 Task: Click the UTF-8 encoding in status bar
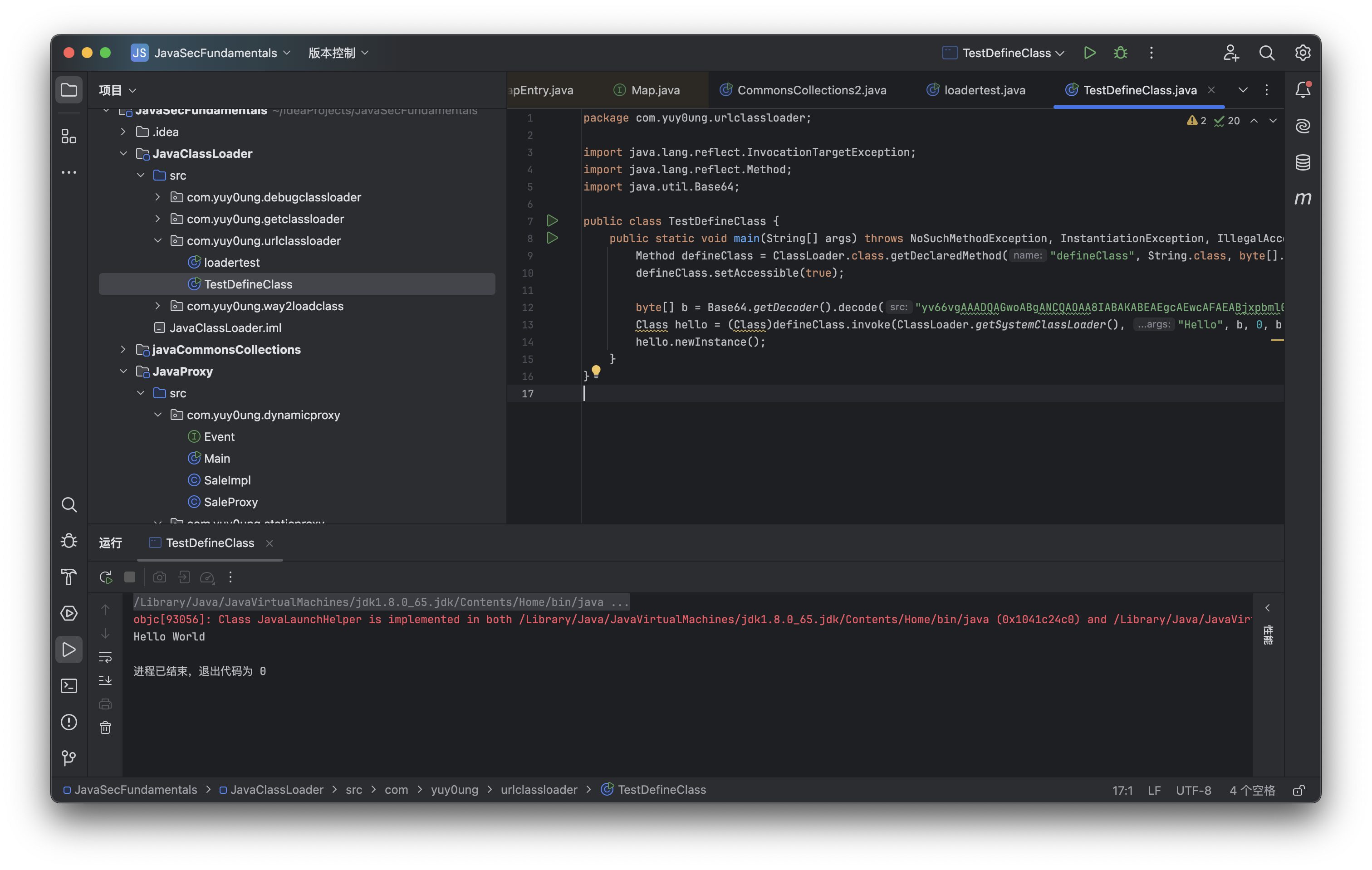[1193, 790]
